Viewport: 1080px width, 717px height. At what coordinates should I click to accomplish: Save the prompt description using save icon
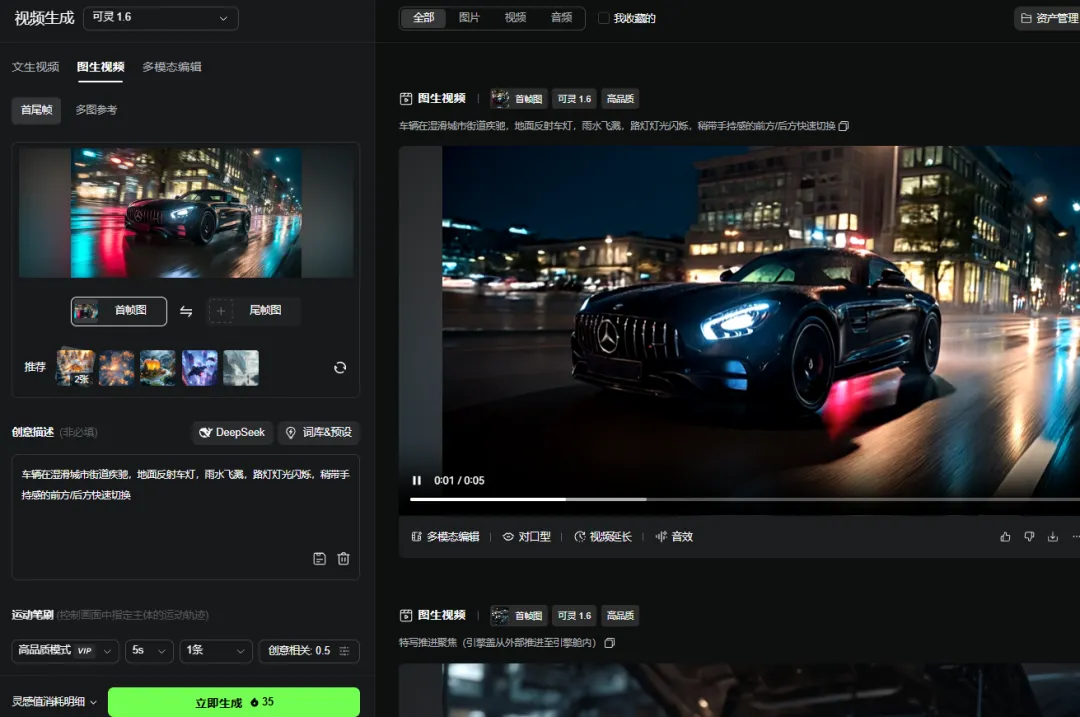(319, 559)
